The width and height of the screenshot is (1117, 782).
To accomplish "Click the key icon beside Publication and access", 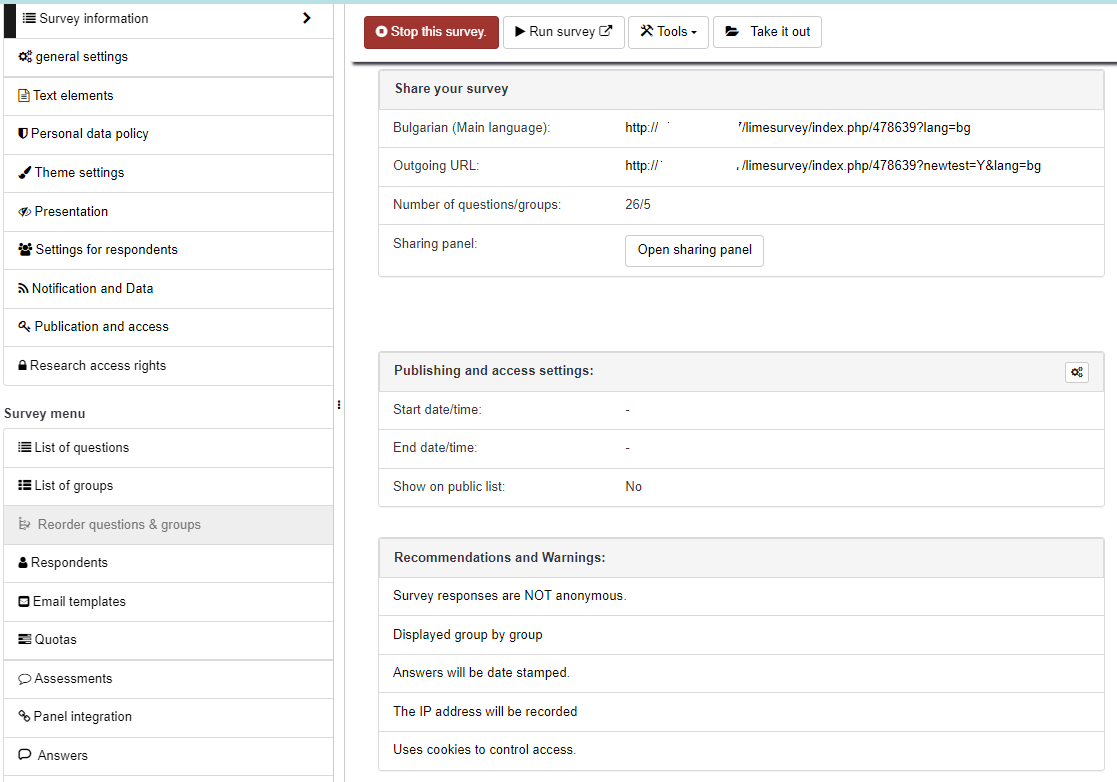I will click(x=25, y=326).
